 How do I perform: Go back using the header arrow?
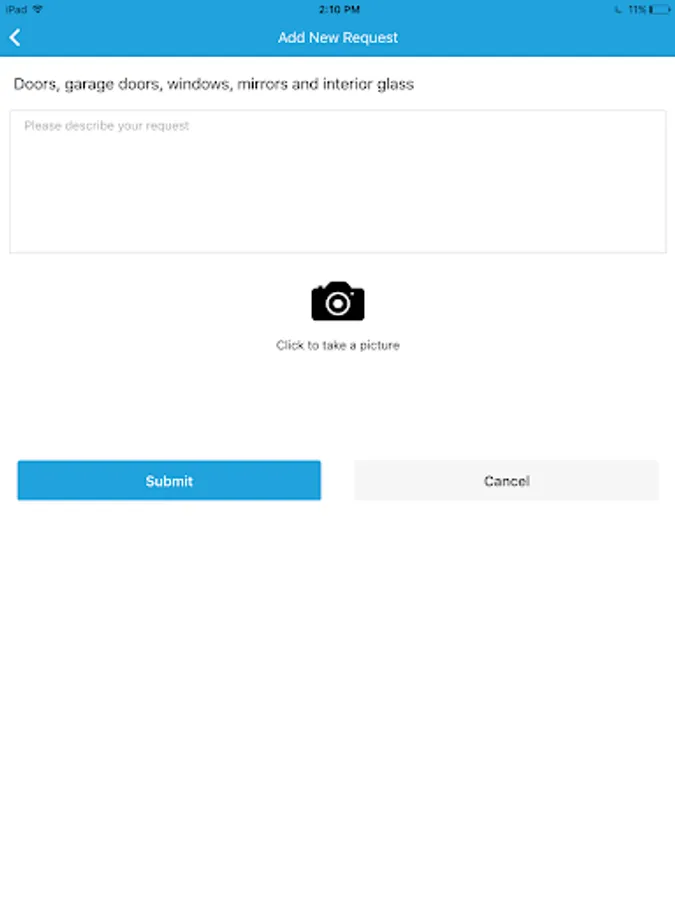click(15, 38)
